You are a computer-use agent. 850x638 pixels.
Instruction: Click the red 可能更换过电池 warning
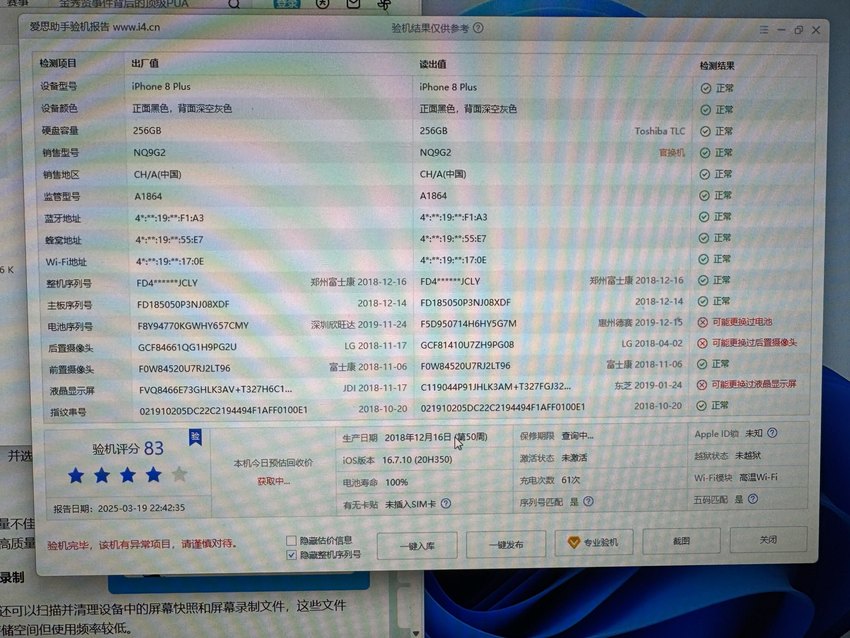742,322
